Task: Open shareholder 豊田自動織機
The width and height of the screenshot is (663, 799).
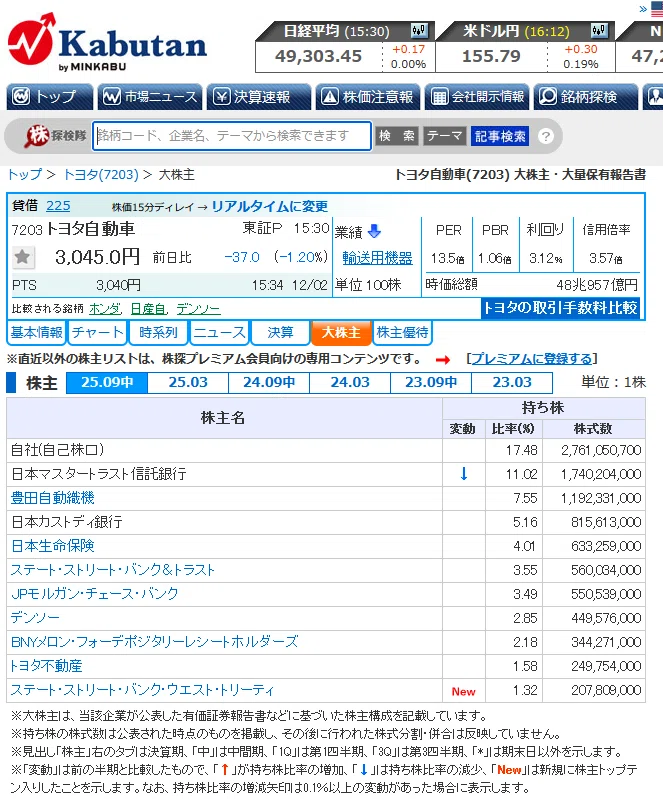Action: [x=53, y=498]
